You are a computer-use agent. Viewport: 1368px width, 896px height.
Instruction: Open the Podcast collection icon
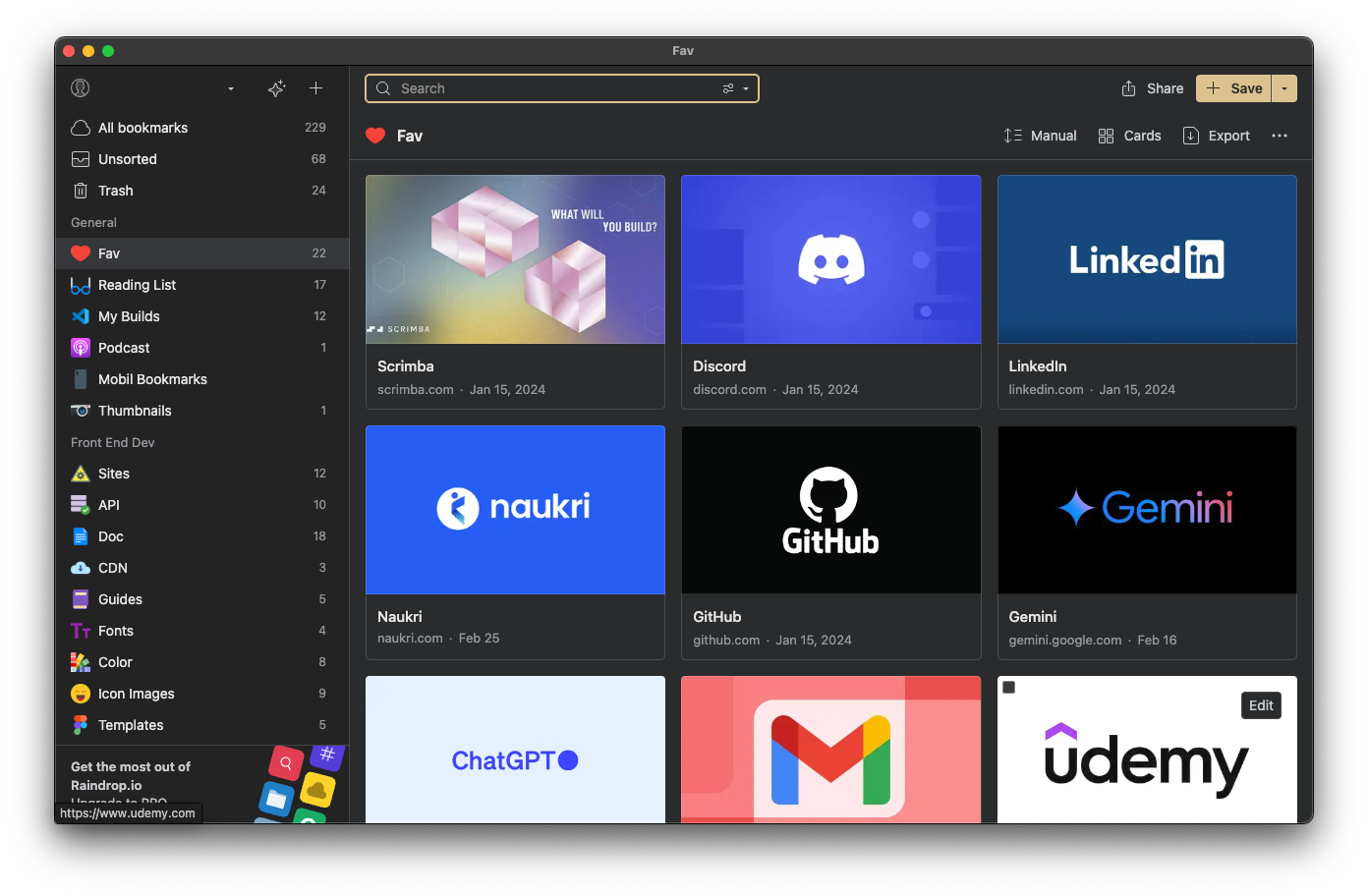(x=81, y=348)
